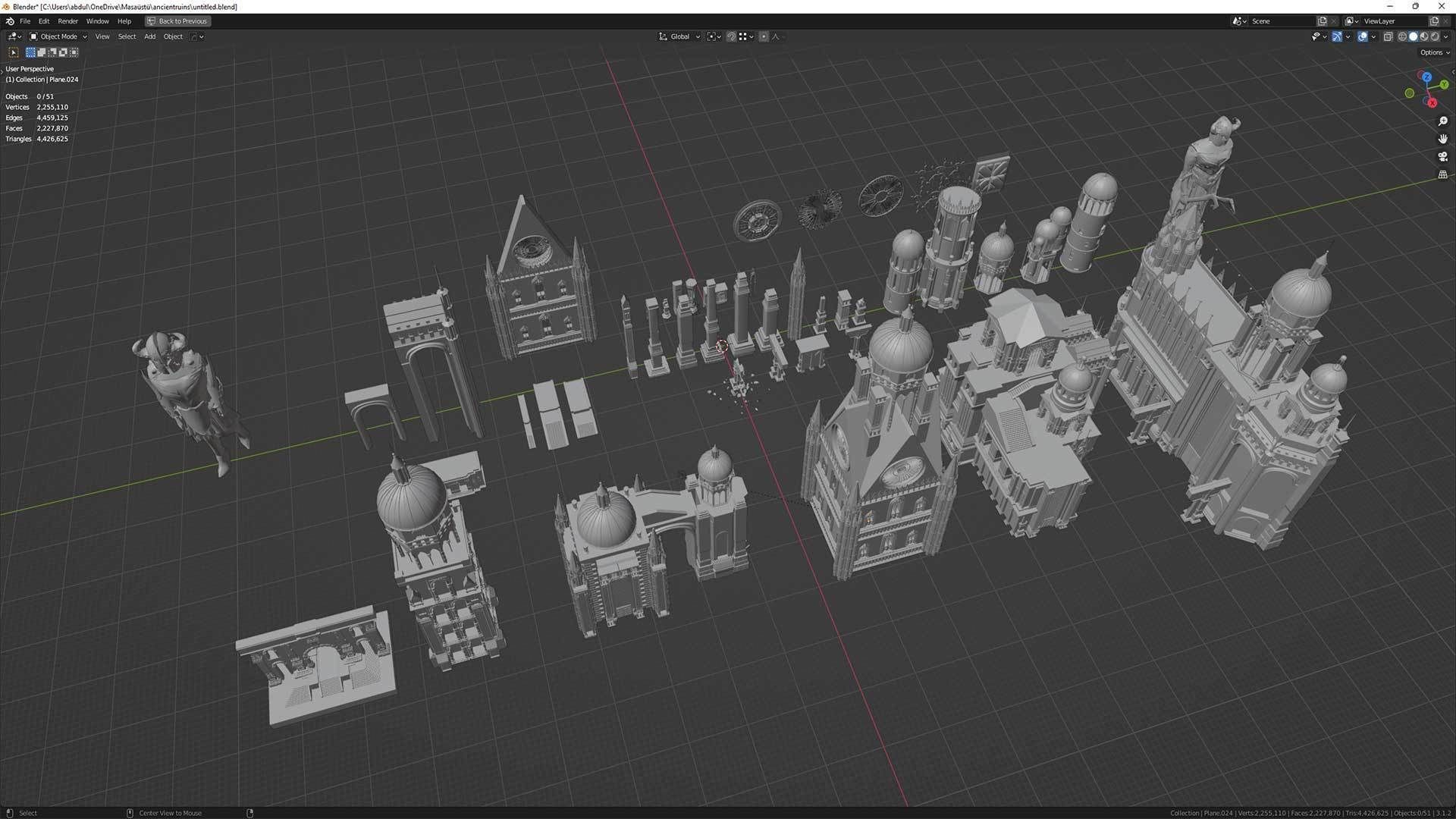Screen dimensions: 1456x819
Task: Click the negative Y axis gizmo circle
Action: click(x=1409, y=93)
